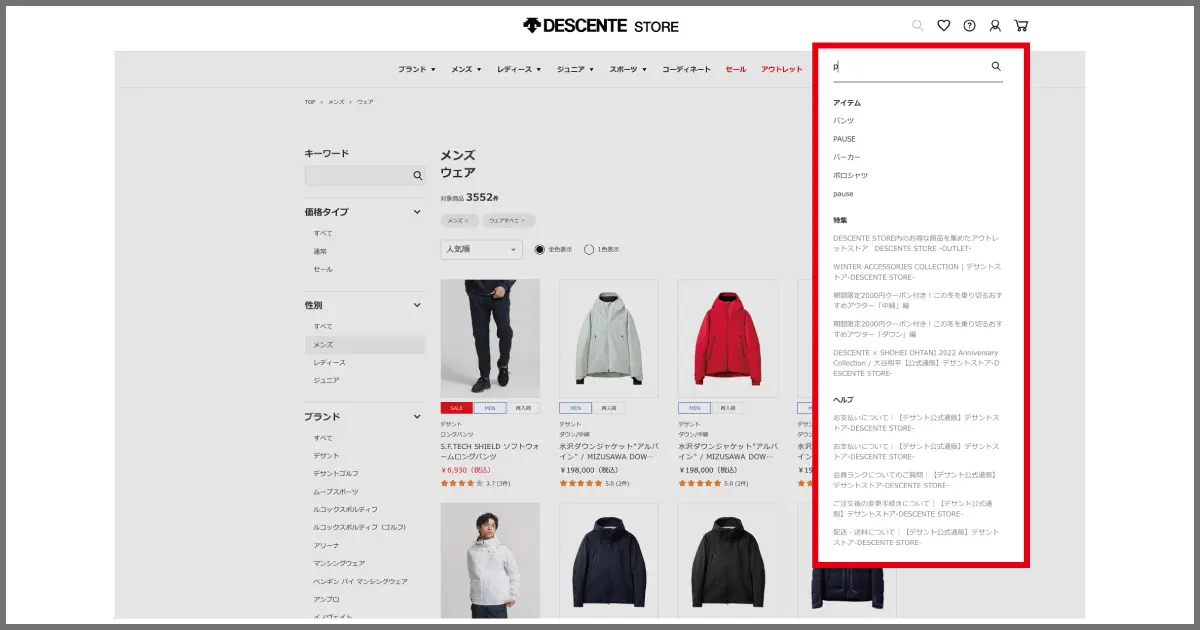Filter by アリーナ brand
The image size is (1200, 630).
pyautogui.click(x=326, y=545)
